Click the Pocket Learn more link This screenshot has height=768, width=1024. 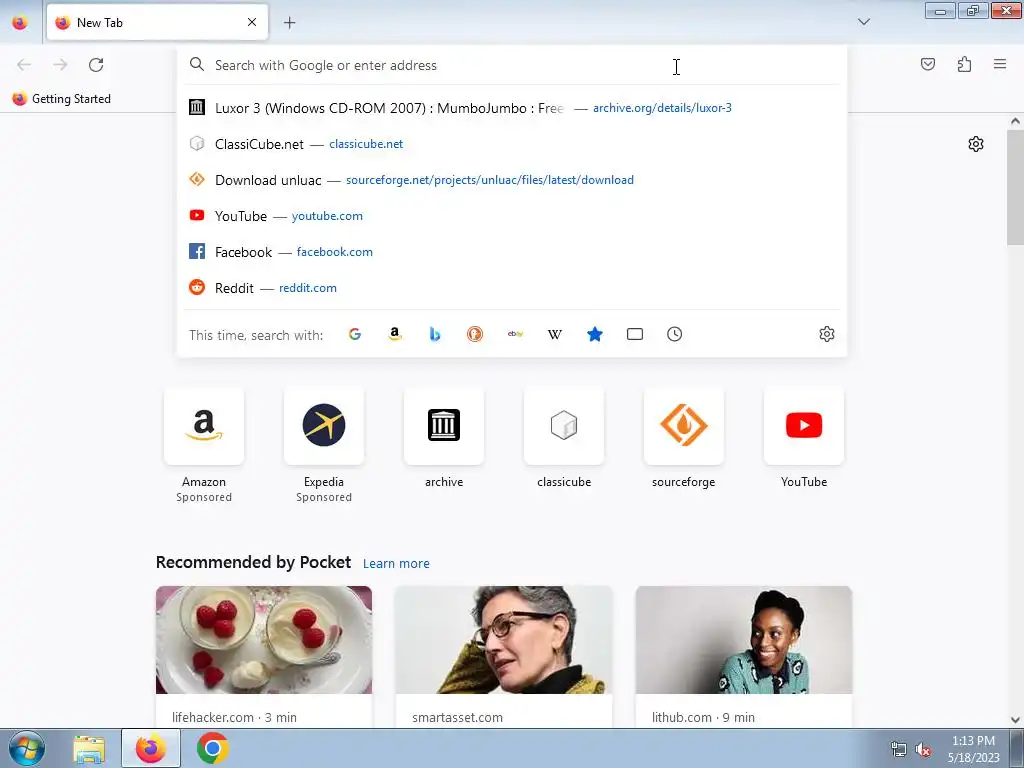coord(396,563)
